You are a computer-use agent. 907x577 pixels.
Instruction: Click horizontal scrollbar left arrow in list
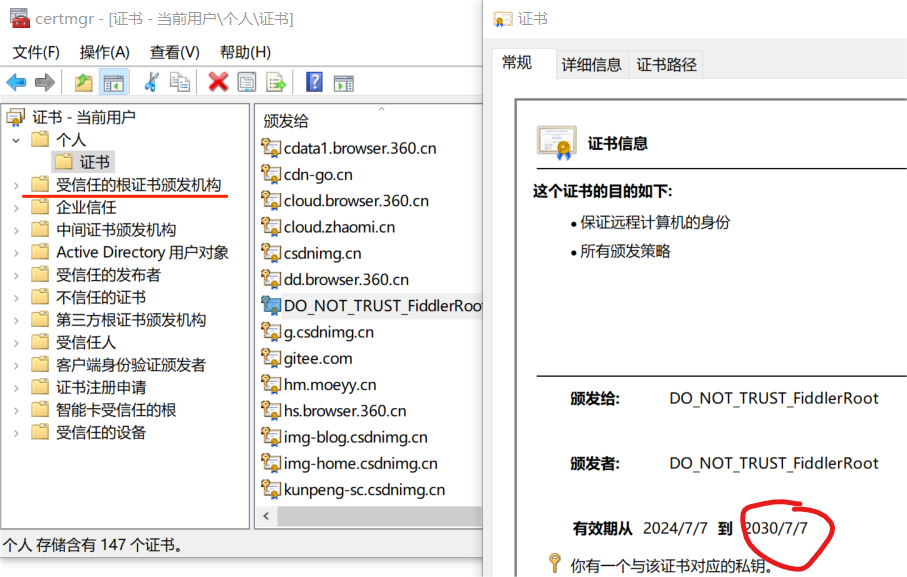[x=266, y=516]
